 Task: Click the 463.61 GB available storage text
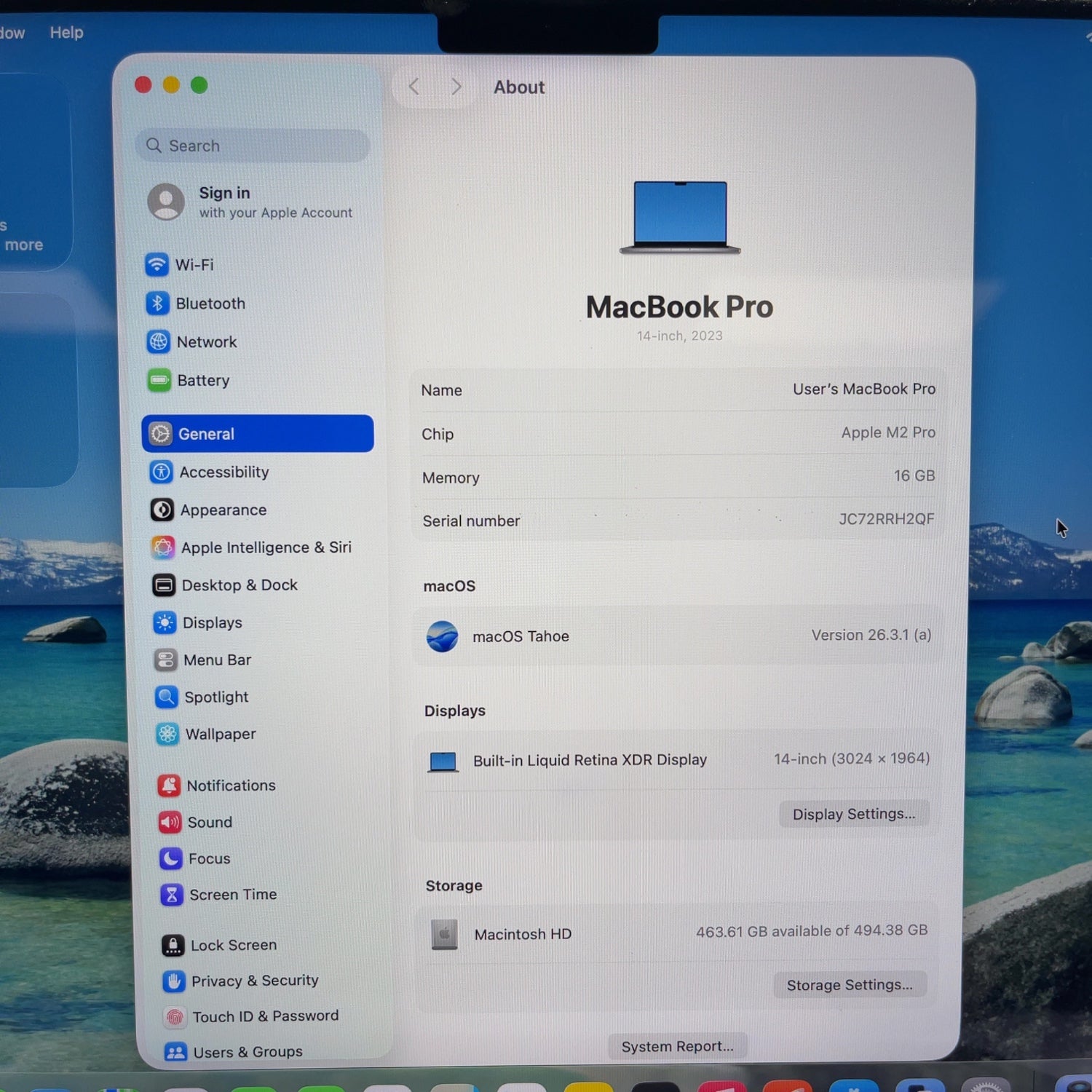click(x=812, y=931)
